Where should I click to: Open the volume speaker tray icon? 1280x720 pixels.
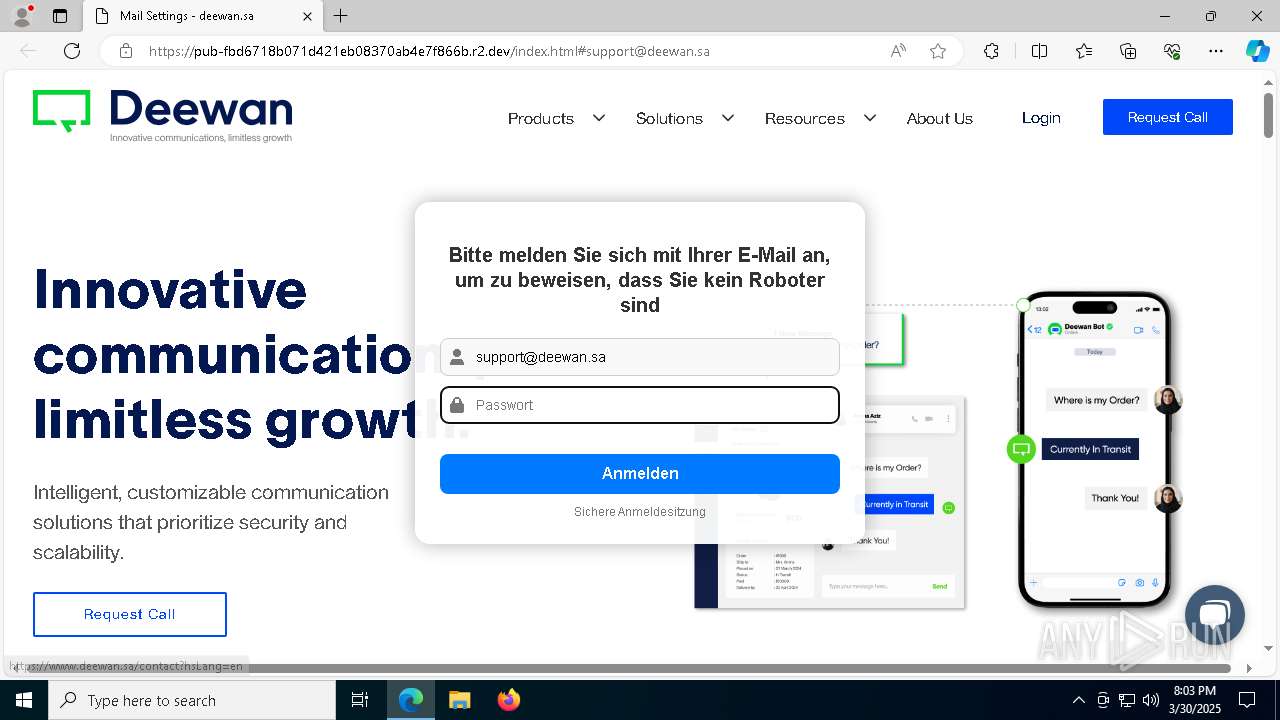(x=1151, y=700)
